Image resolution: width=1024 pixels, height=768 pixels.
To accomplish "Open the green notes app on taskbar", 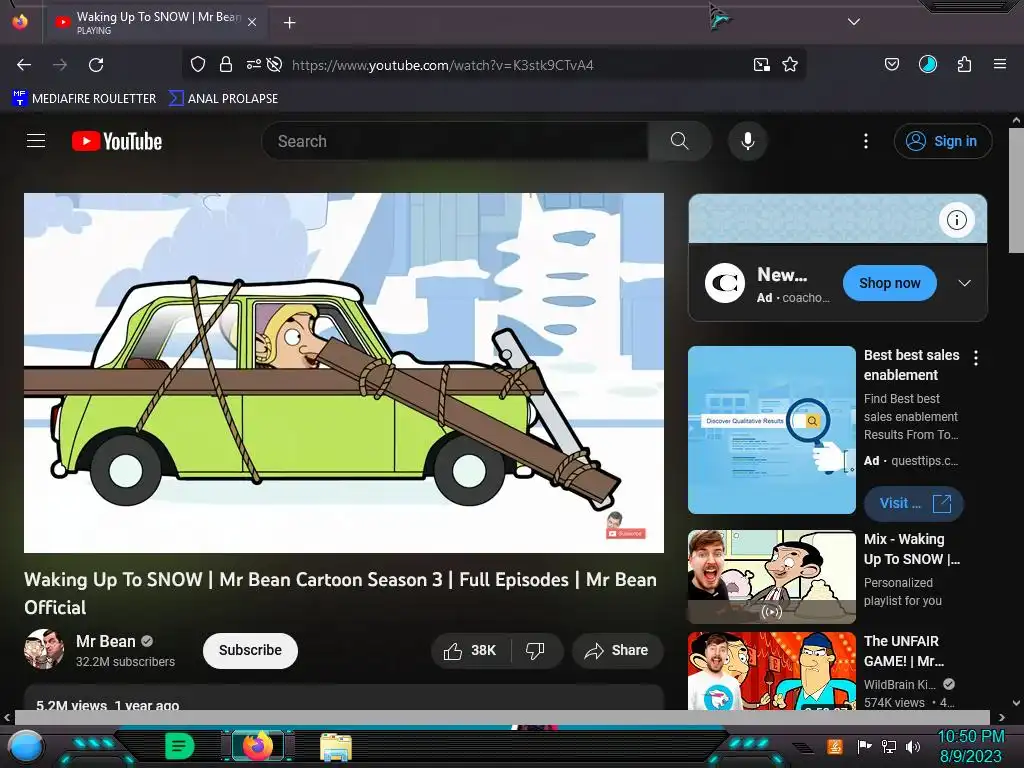I will click(x=180, y=746).
